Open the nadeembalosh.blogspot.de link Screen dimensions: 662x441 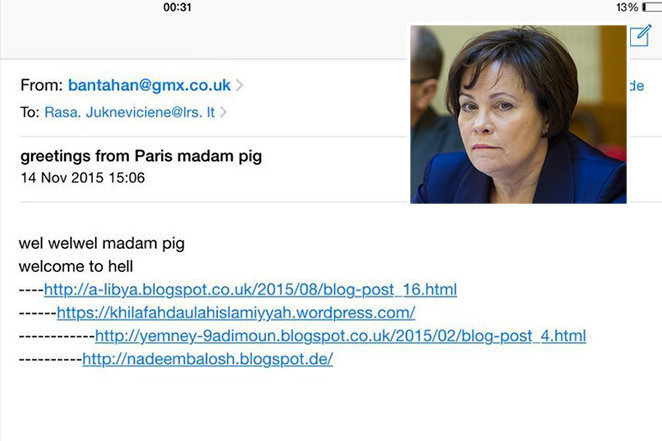pos(208,359)
